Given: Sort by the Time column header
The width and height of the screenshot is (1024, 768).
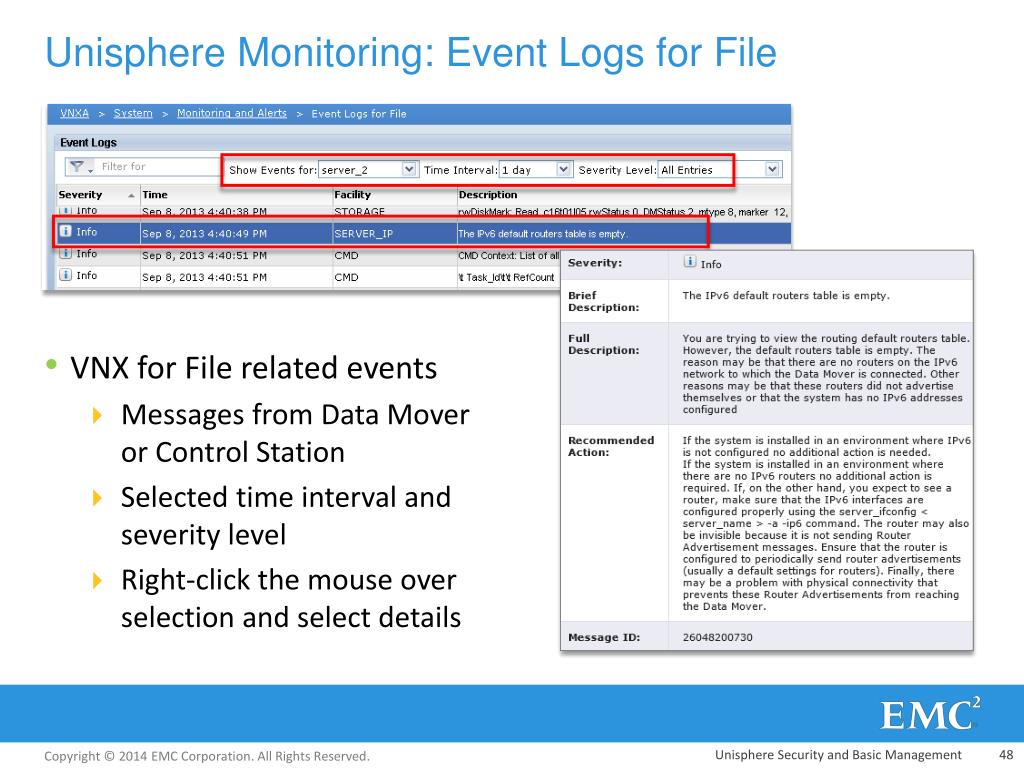Looking at the screenshot, I should 155,195.
